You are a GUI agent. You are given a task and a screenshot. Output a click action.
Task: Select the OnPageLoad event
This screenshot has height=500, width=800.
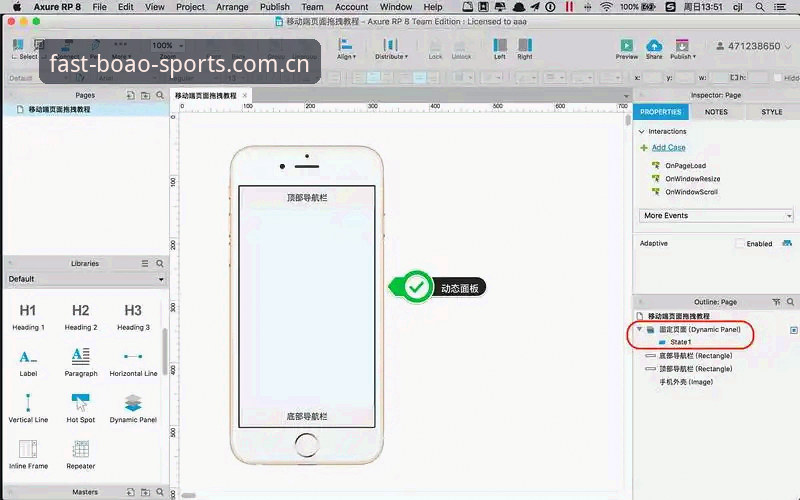coord(685,165)
